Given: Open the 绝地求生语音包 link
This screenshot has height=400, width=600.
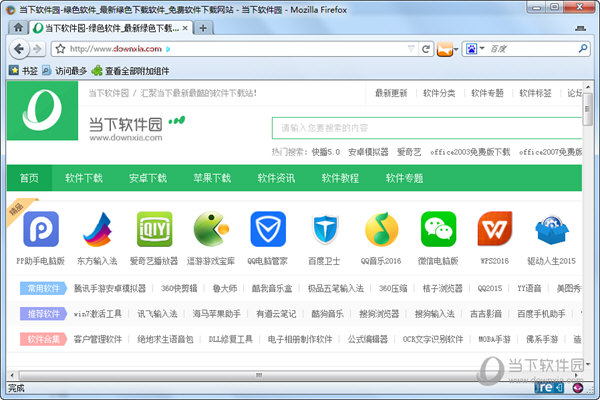Looking at the screenshot, I should click(x=165, y=339).
